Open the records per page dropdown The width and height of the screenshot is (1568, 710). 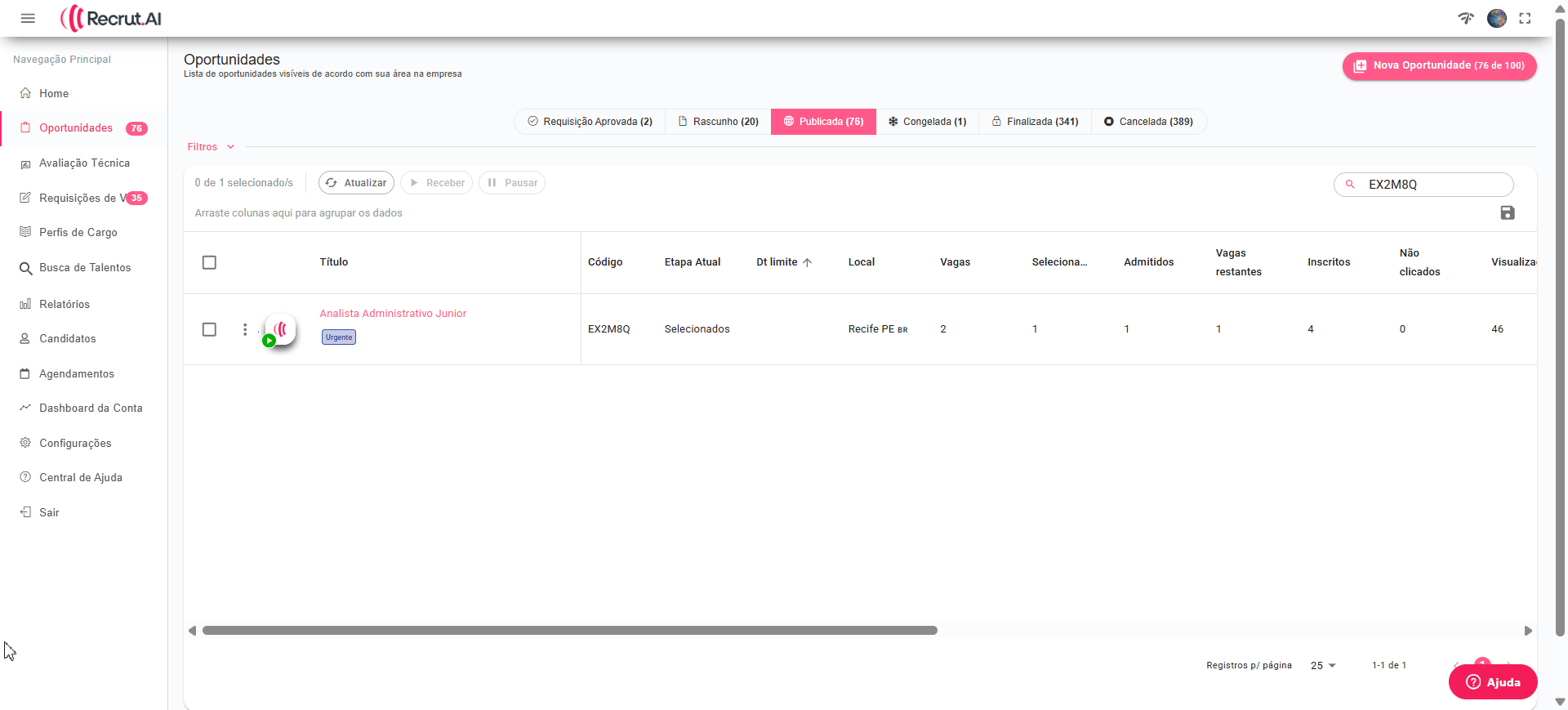1323,666
